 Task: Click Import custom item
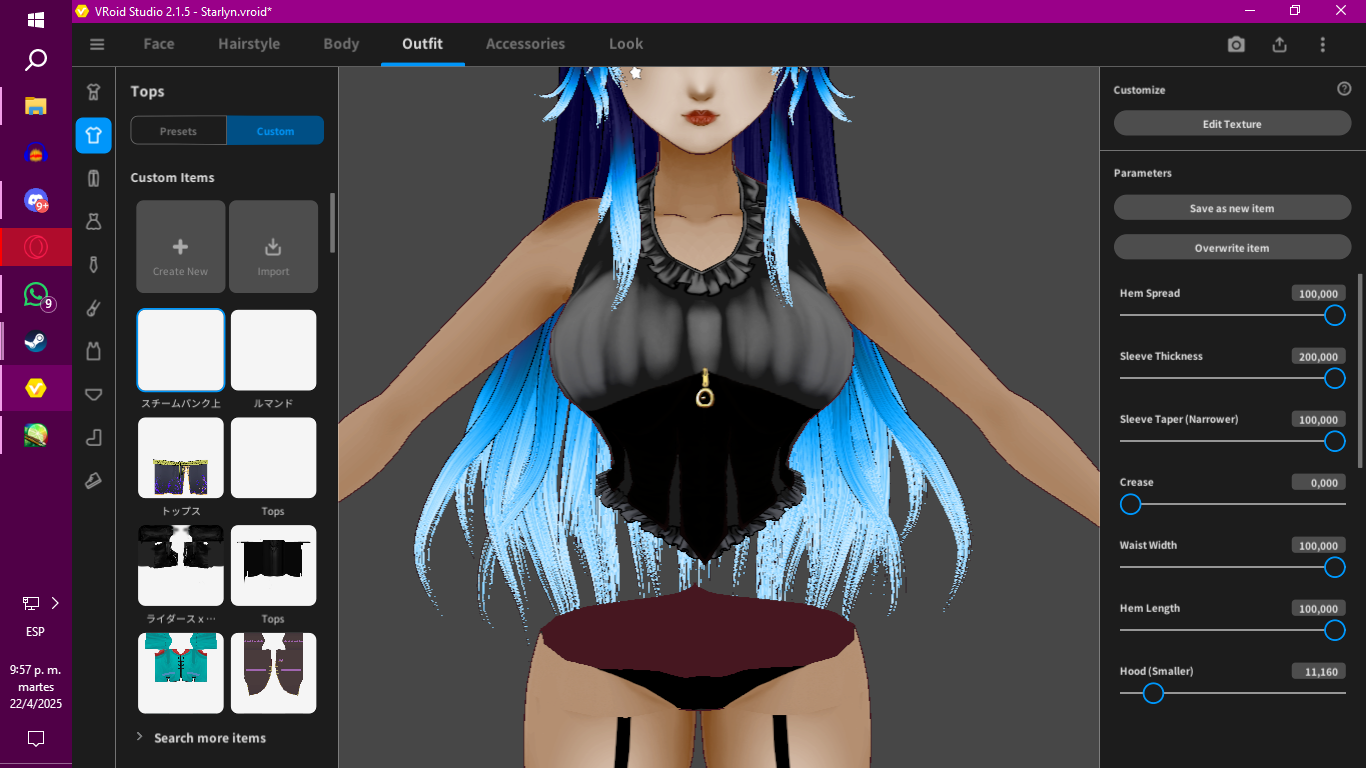pos(273,247)
